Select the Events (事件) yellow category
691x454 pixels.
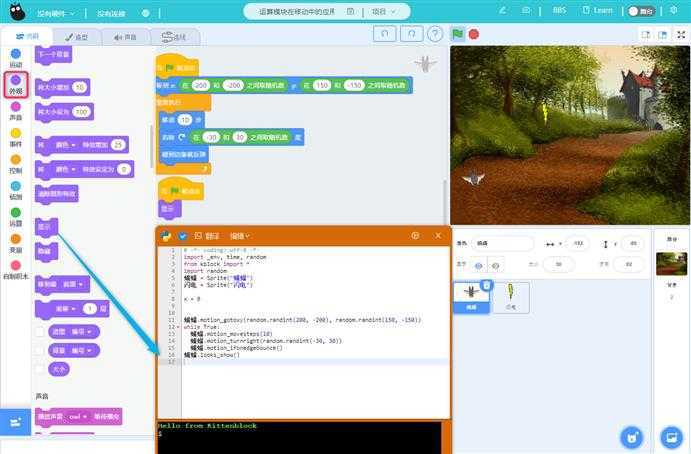click(x=16, y=133)
